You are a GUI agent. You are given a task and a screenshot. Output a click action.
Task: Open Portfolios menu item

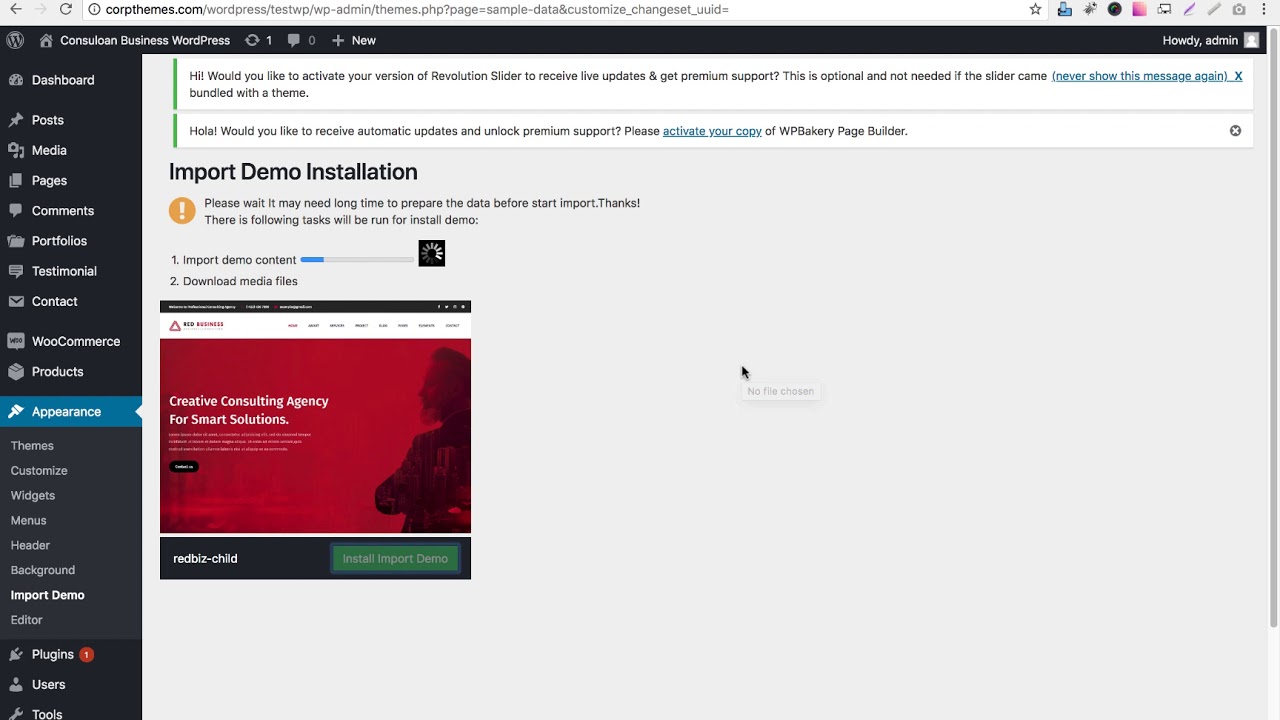59,241
